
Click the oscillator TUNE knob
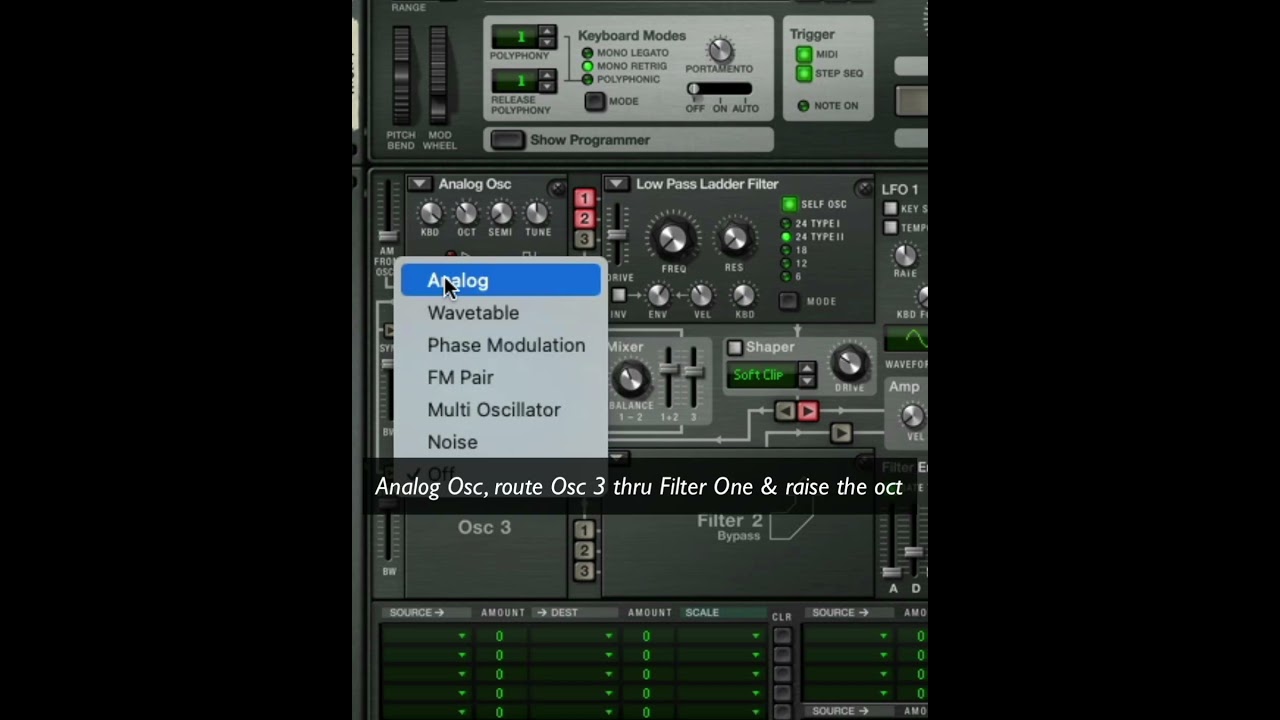[x=537, y=212]
